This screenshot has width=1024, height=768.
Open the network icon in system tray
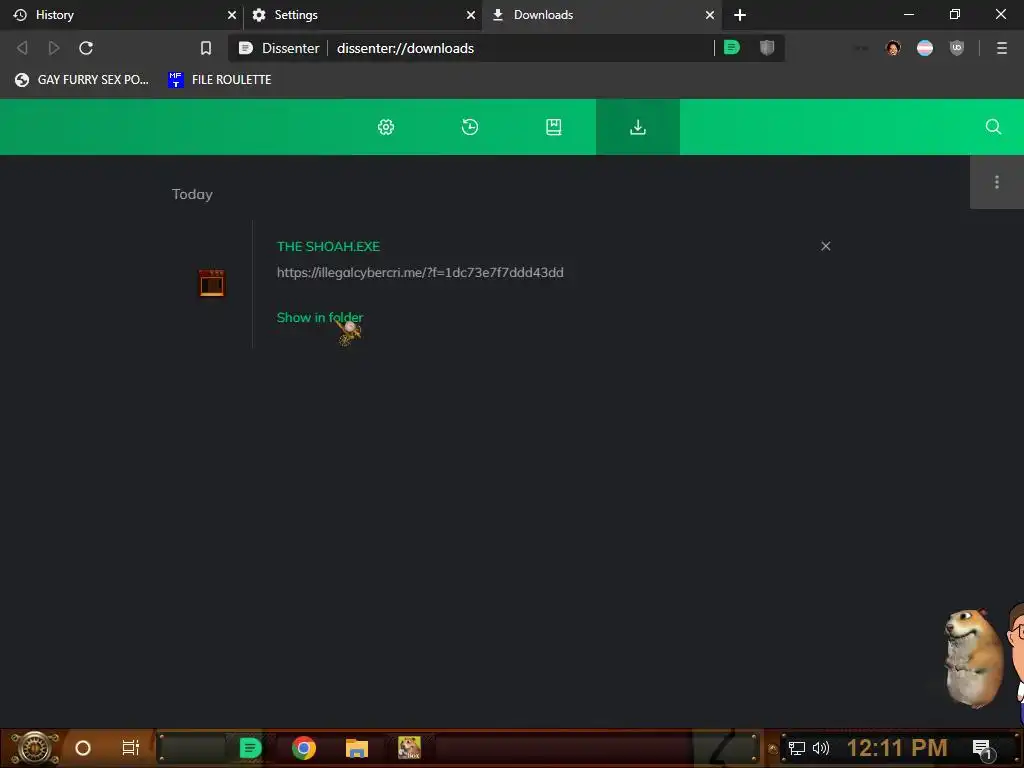(x=797, y=748)
